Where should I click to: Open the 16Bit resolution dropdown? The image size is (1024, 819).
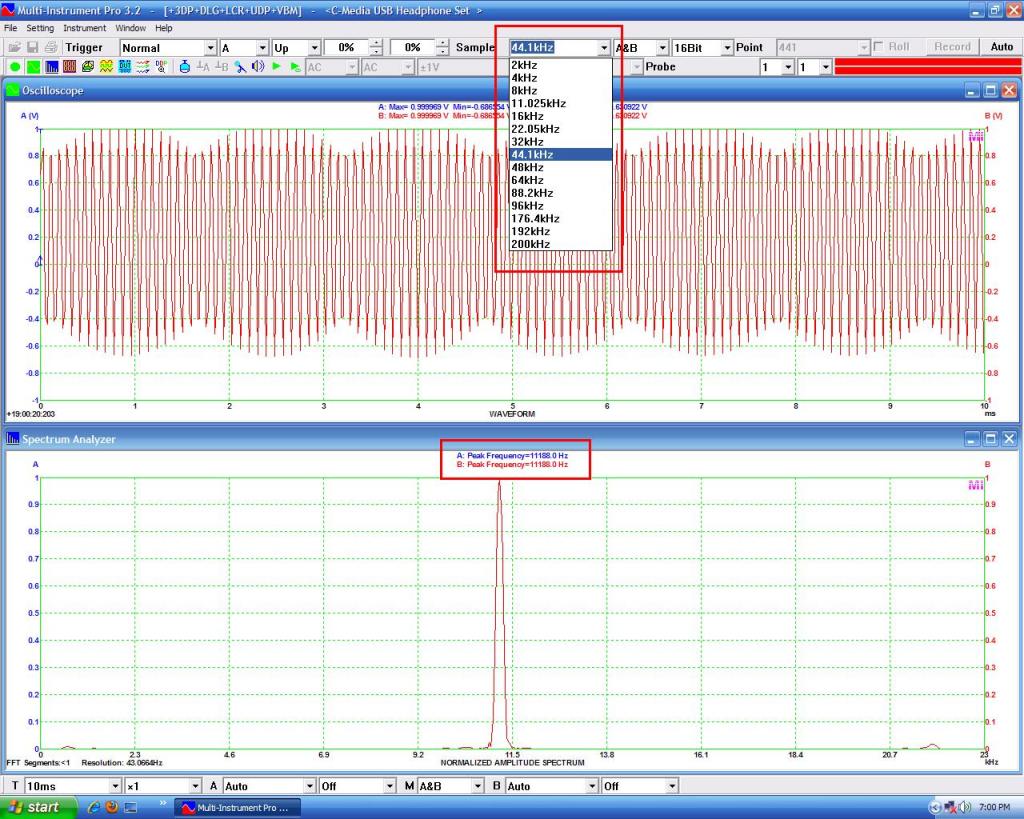coord(727,48)
